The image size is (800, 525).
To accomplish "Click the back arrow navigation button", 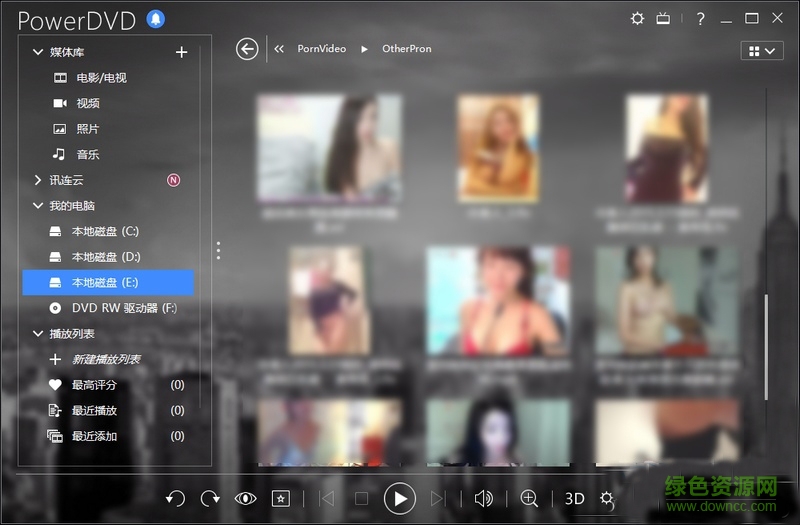I will click(247, 49).
